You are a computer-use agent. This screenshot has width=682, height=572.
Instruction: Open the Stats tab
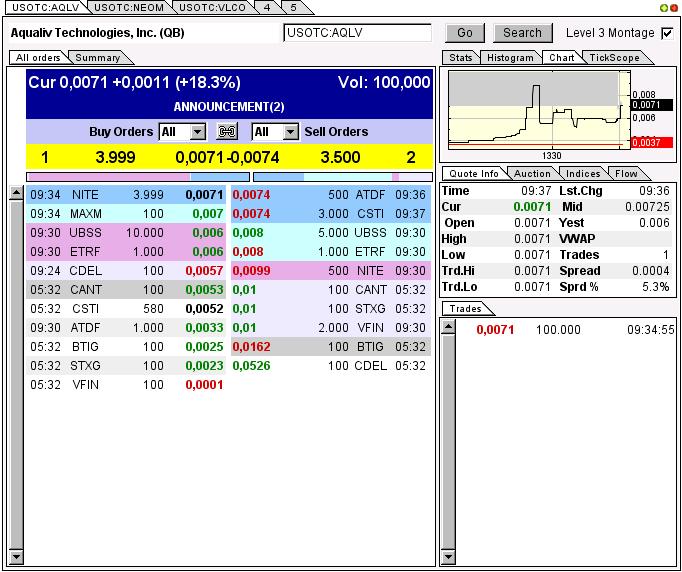461,57
